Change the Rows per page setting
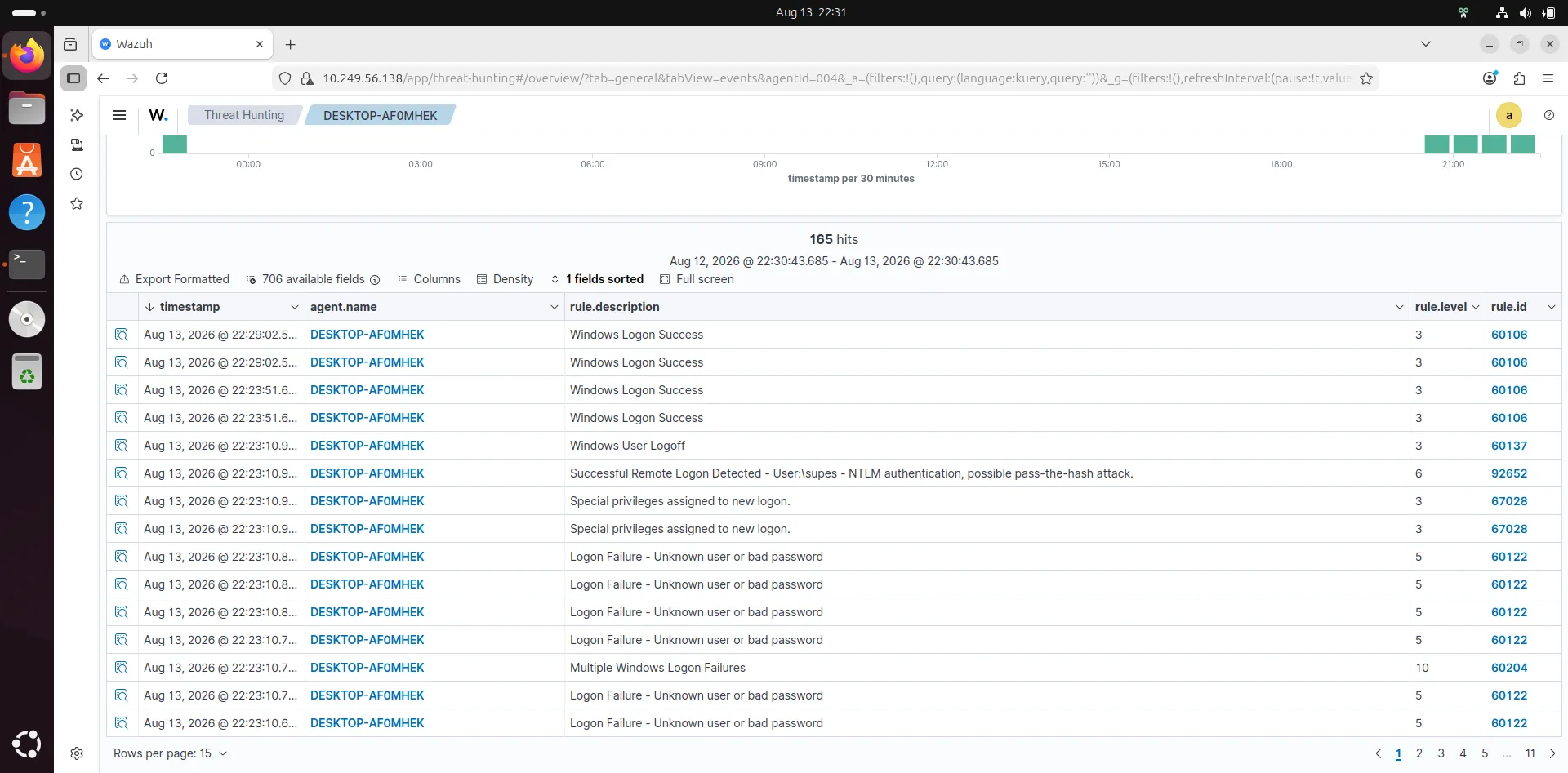This screenshot has width=1568, height=773. 170,753
